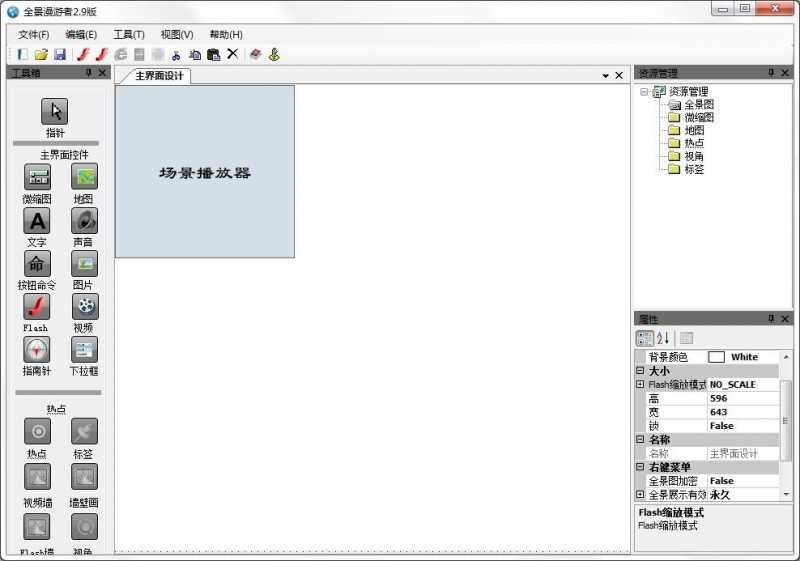800x561 pixels.
Task: Click the first red Flash publish icon
Action: [x=83, y=55]
